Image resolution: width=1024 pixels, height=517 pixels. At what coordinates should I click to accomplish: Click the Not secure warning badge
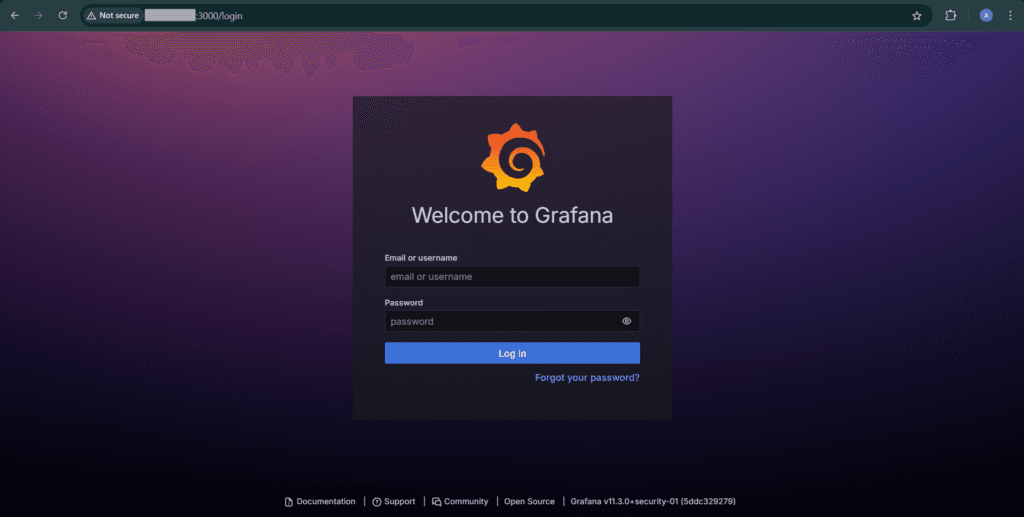point(113,16)
